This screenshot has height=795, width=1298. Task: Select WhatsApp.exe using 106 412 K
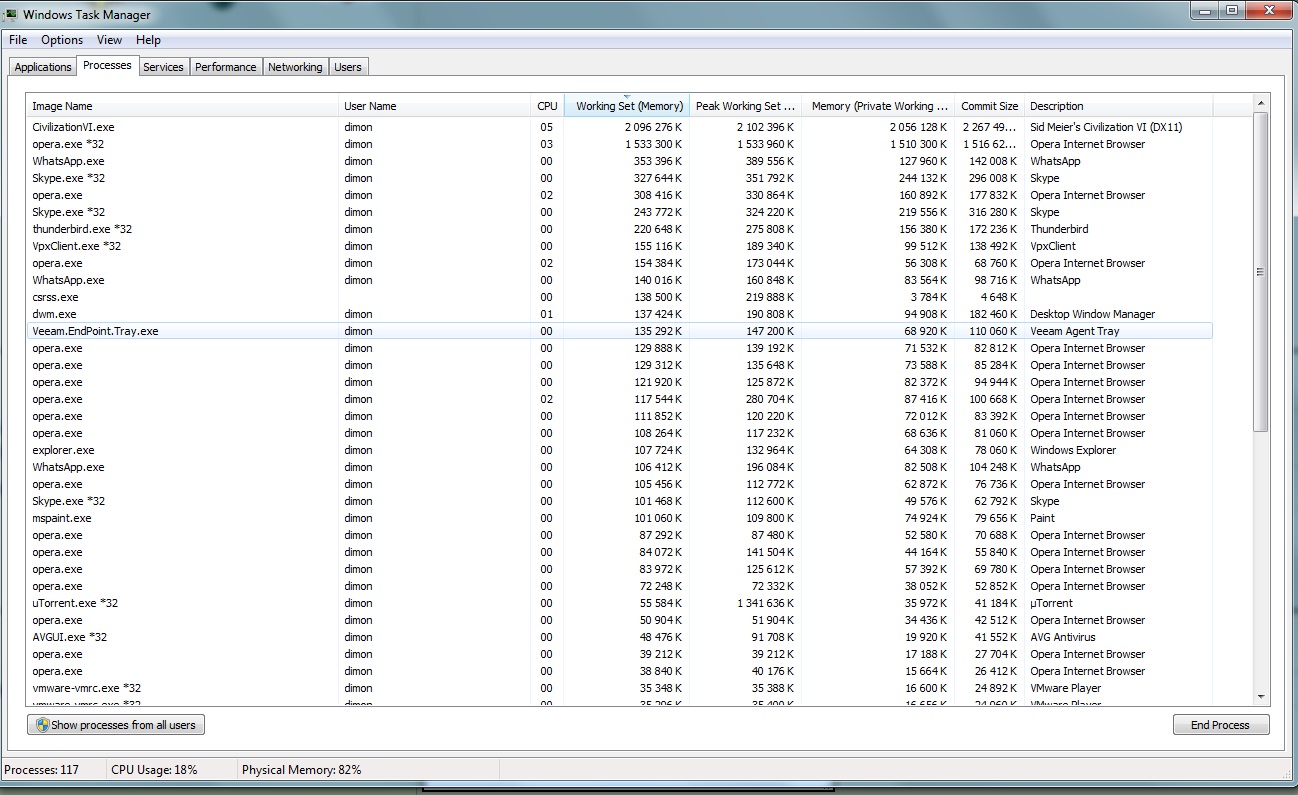[619, 467]
